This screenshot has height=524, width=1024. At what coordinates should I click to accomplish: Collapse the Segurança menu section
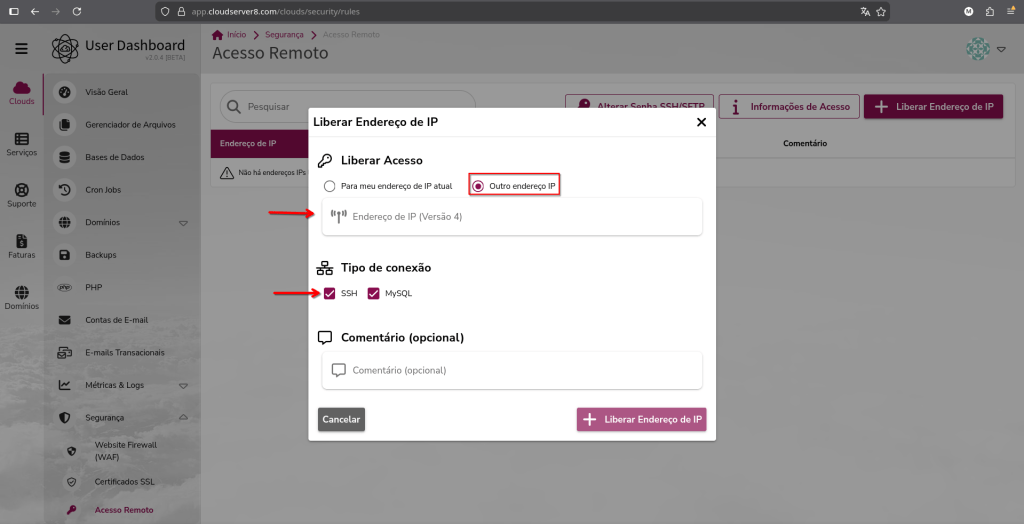pos(183,417)
